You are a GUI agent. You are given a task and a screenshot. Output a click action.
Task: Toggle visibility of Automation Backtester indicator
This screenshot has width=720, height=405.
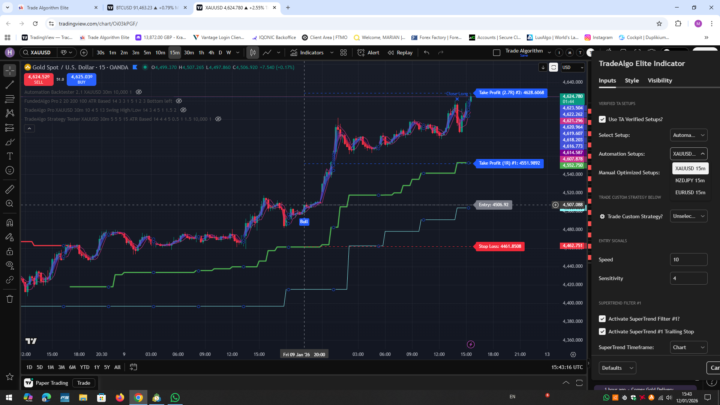pos(139,92)
